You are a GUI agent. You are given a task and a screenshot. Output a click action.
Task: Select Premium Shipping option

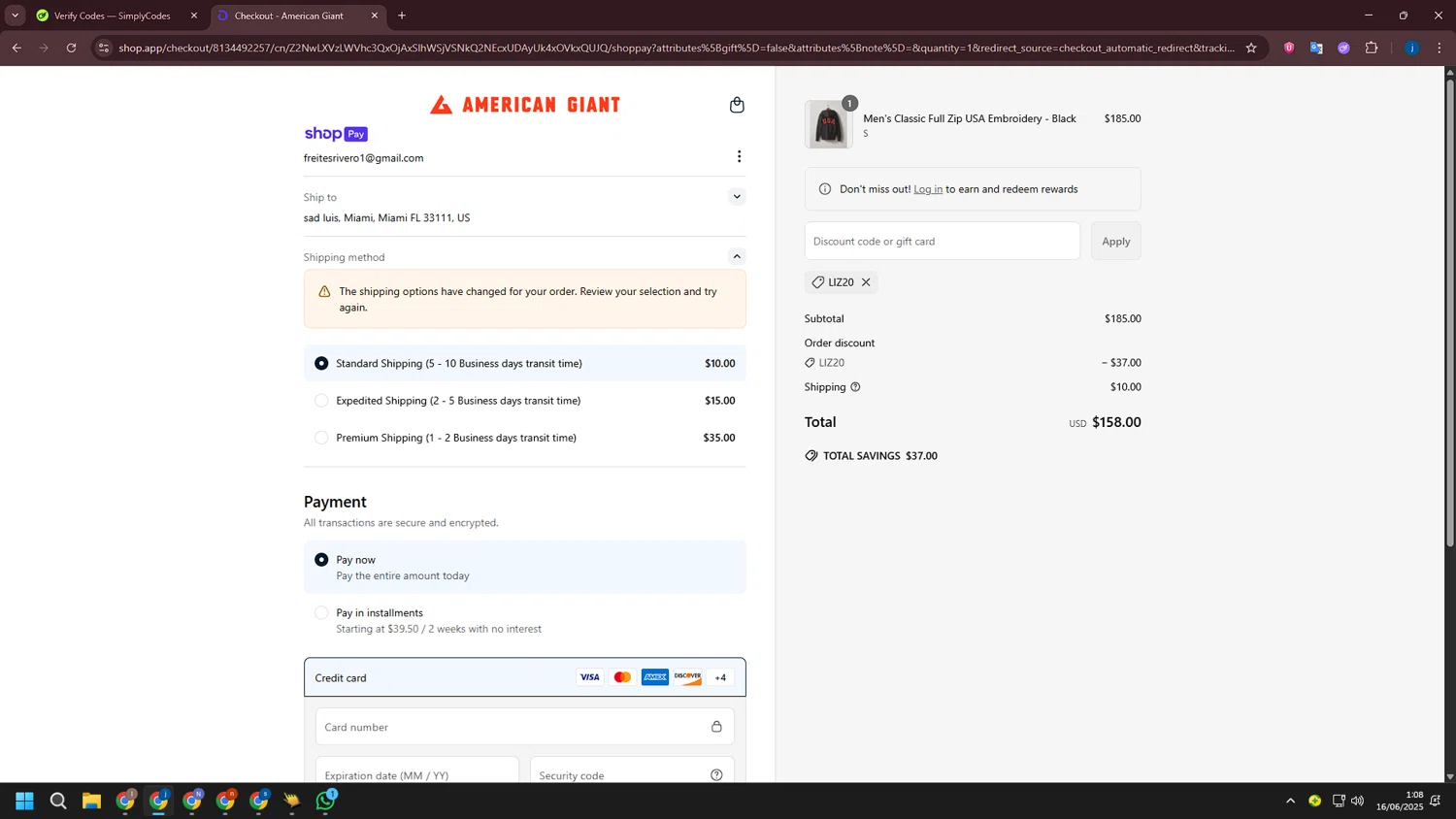point(525,438)
